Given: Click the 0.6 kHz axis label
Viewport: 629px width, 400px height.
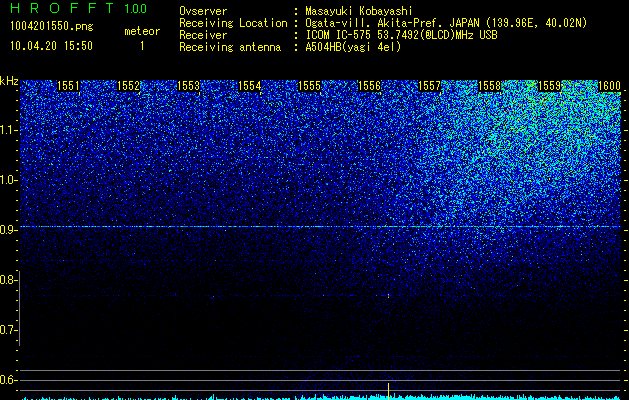Looking at the screenshot, I should tap(8, 380).
